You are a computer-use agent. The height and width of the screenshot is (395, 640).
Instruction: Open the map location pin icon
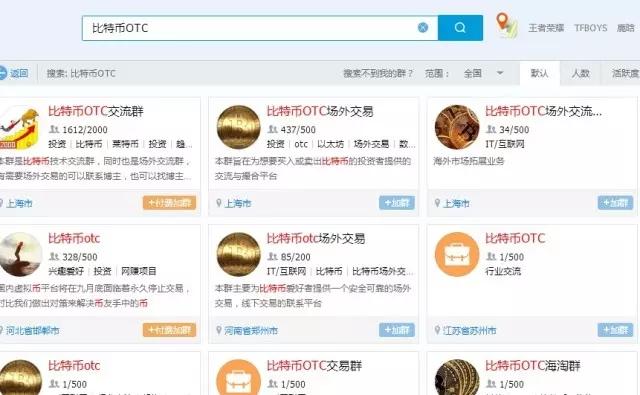coord(507,25)
